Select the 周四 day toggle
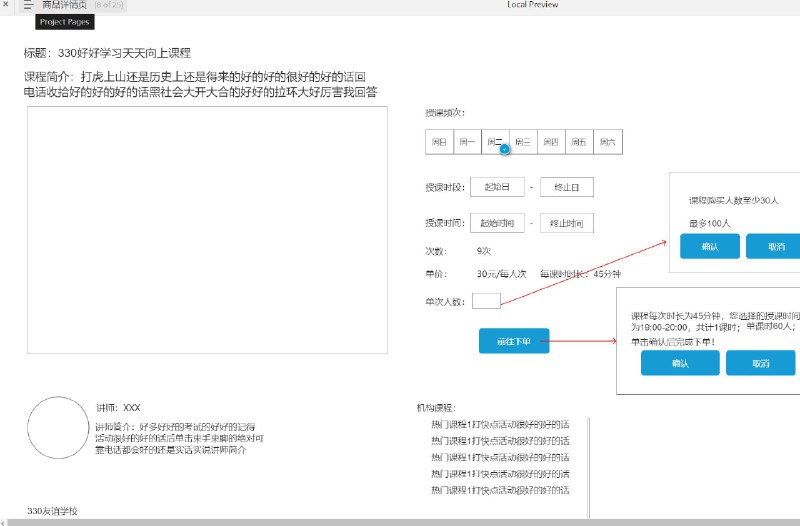This screenshot has width=800, height=526. [551, 142]
